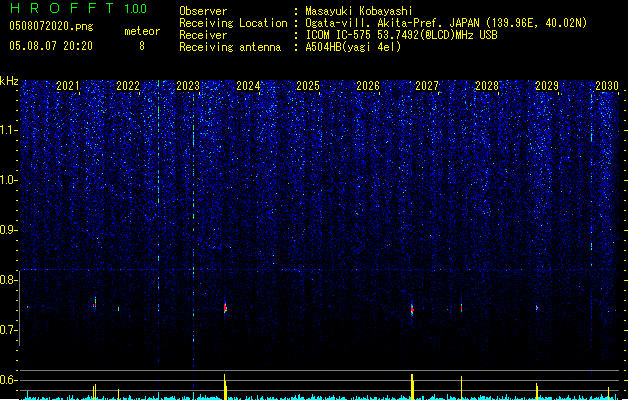Click the Receiving Location field label
The image size is (629, 400).
click(x=233, y=23)
